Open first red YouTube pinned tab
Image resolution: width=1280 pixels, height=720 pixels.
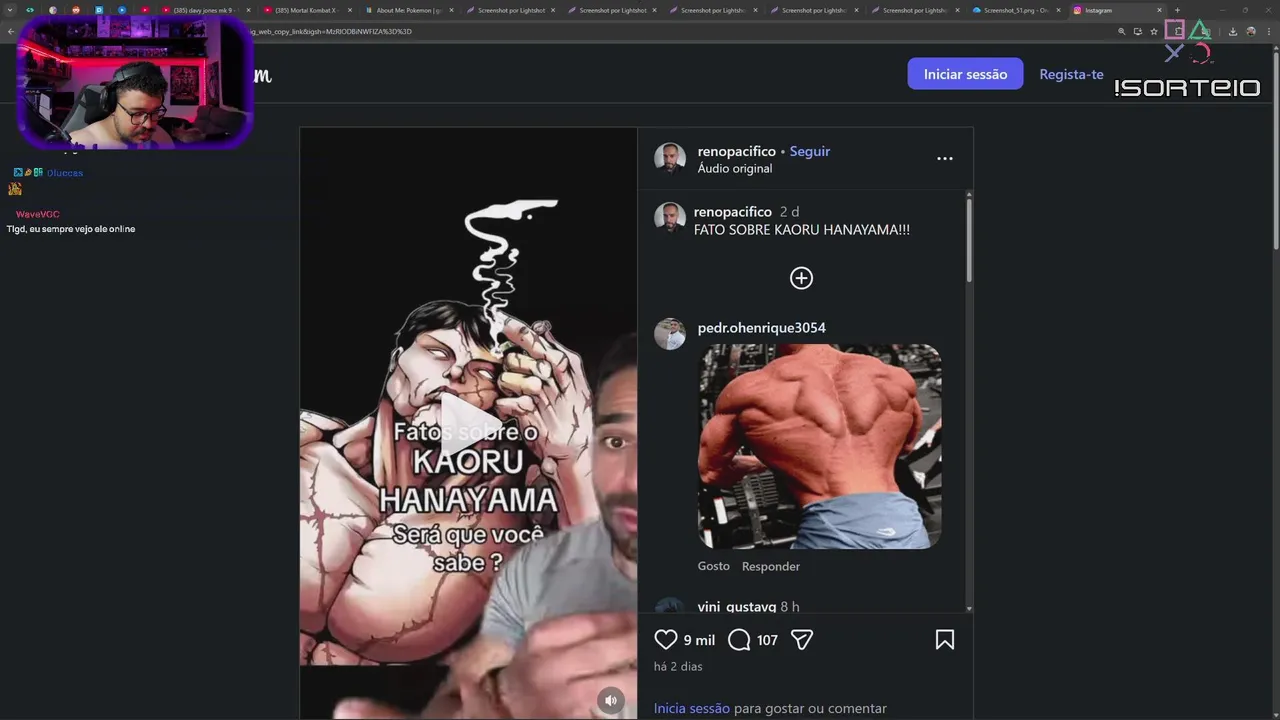tap(144, 10)
